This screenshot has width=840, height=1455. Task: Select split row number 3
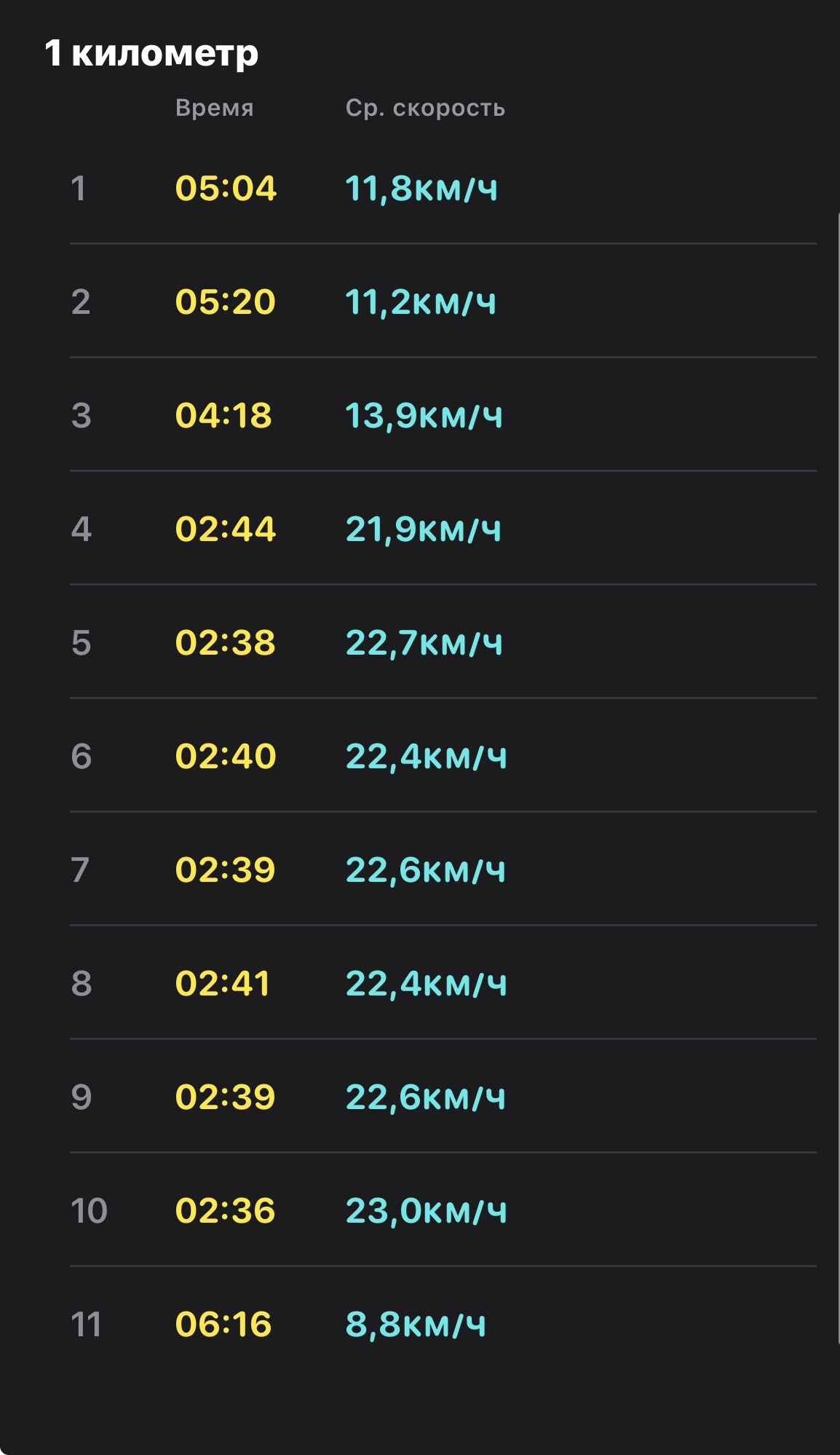click(x=82, y=416)
